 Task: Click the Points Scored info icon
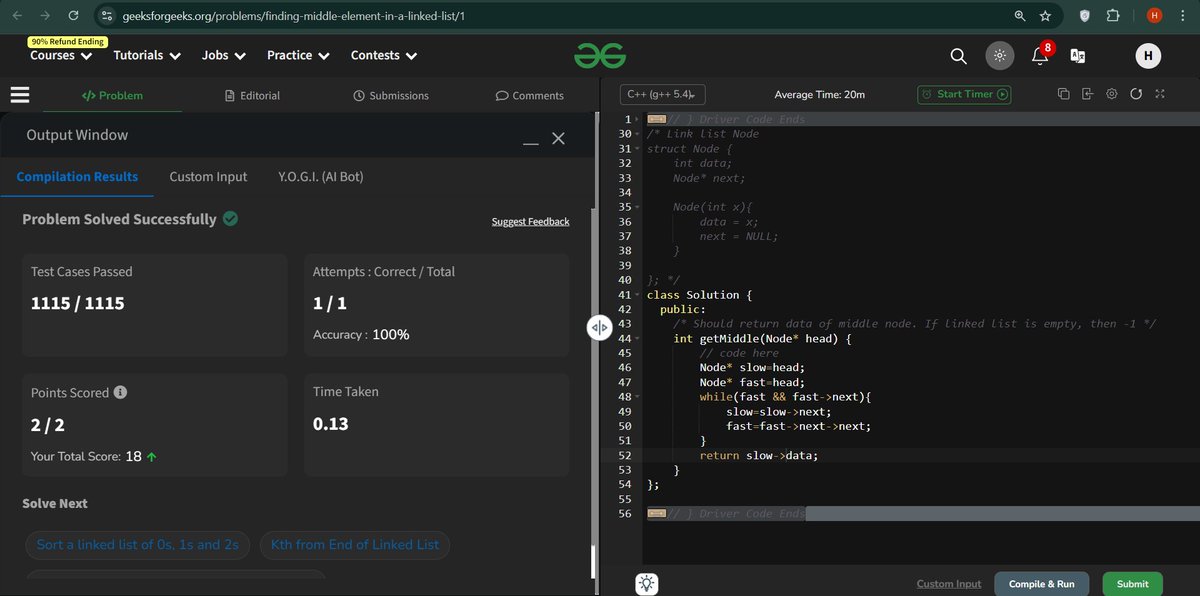point(120,393)
